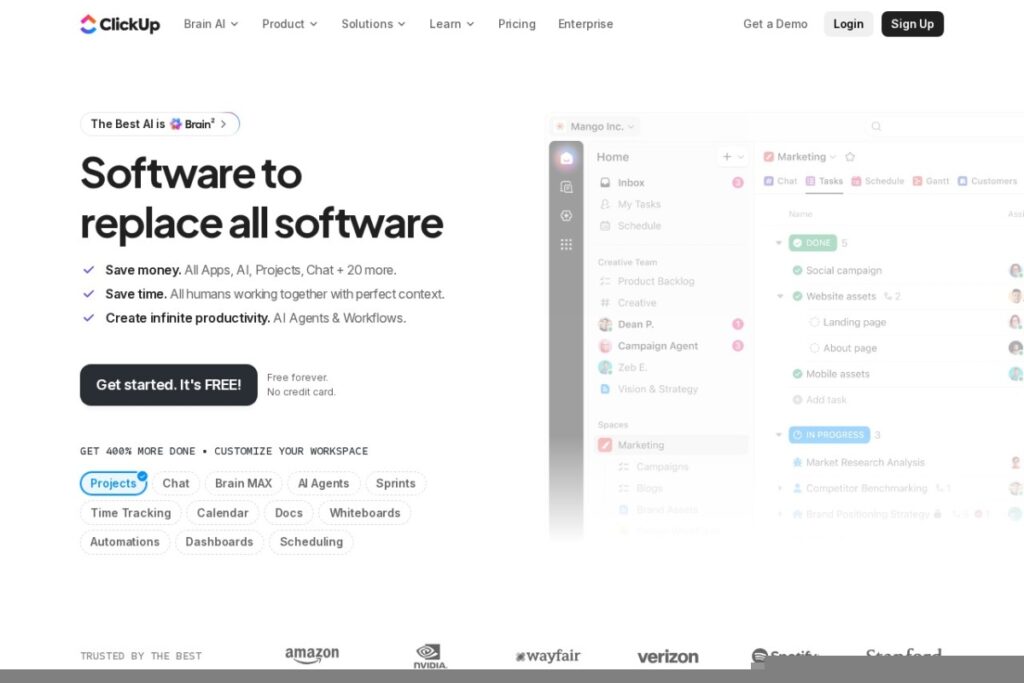Click the ClickUp logo
The width and height of the screenshot is (1024, 683).
pyautogui.click(x=120, y=24)
